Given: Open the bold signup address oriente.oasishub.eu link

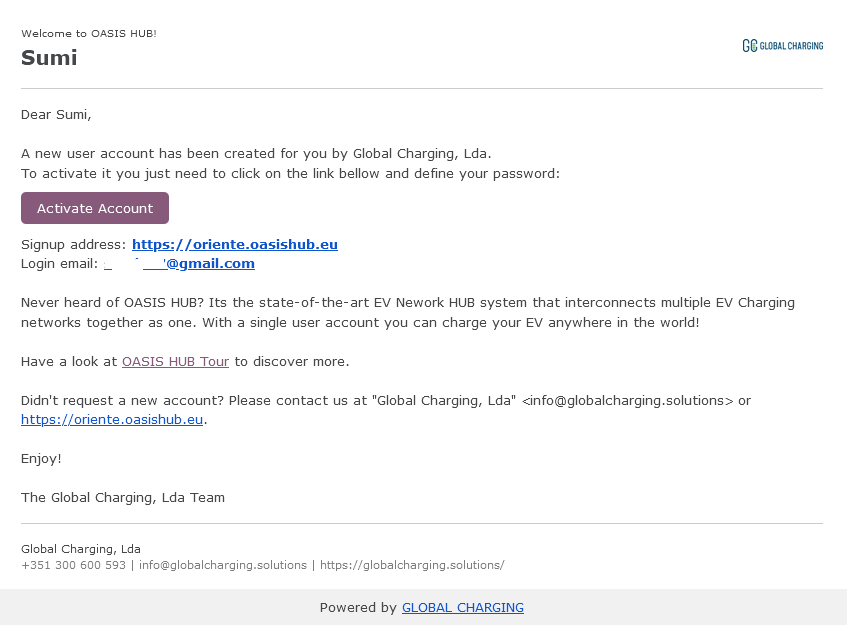Looking at the screenshot, I should (x=234, y=244).
